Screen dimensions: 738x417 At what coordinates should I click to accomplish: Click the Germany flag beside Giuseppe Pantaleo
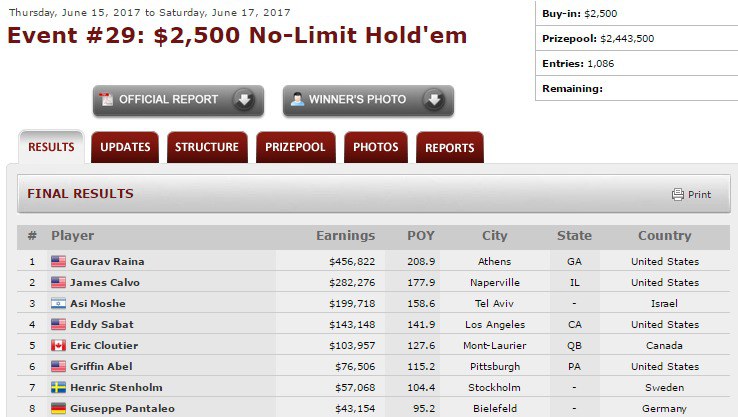click(x=58, y=409)
